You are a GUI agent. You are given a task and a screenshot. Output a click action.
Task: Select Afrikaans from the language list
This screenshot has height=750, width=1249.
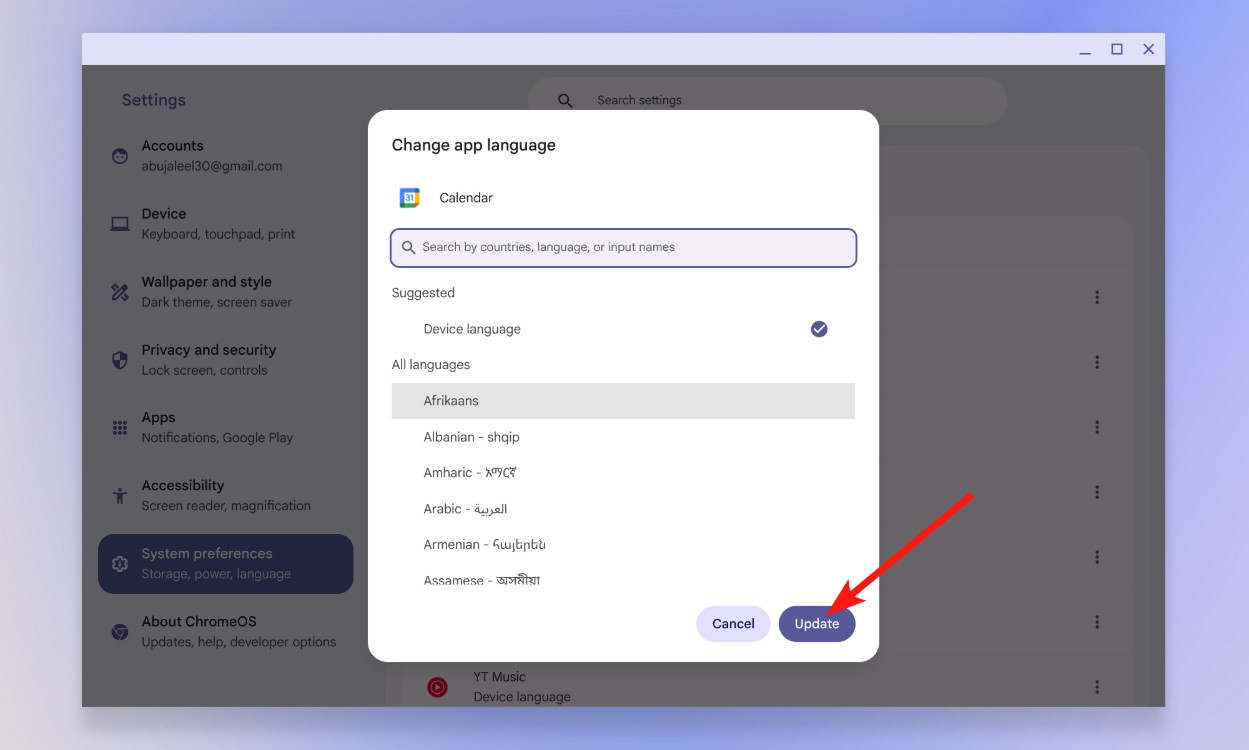coord(453,400)
